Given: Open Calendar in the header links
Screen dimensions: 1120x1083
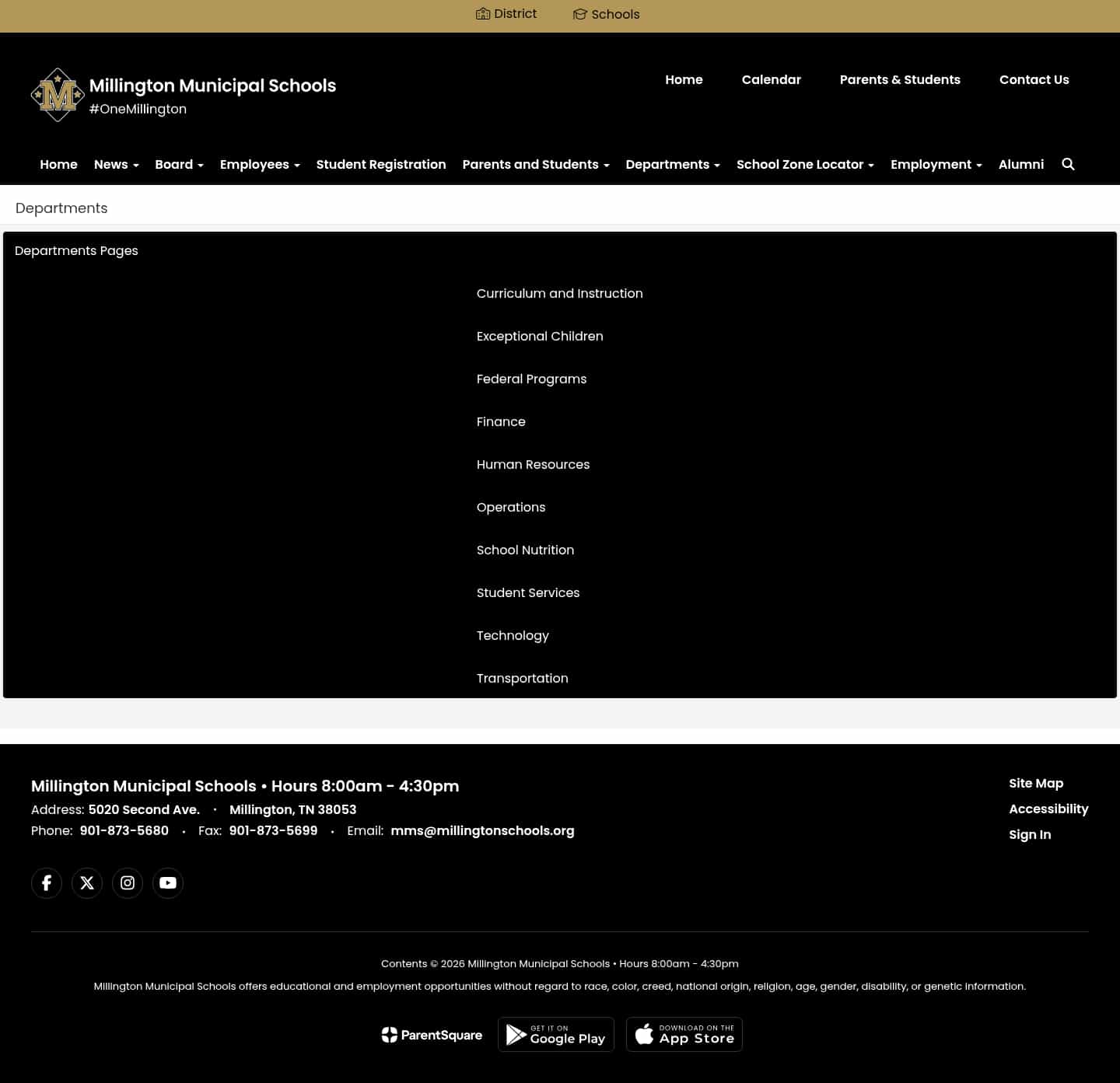Looking at the screenshot, I should 772,79.
